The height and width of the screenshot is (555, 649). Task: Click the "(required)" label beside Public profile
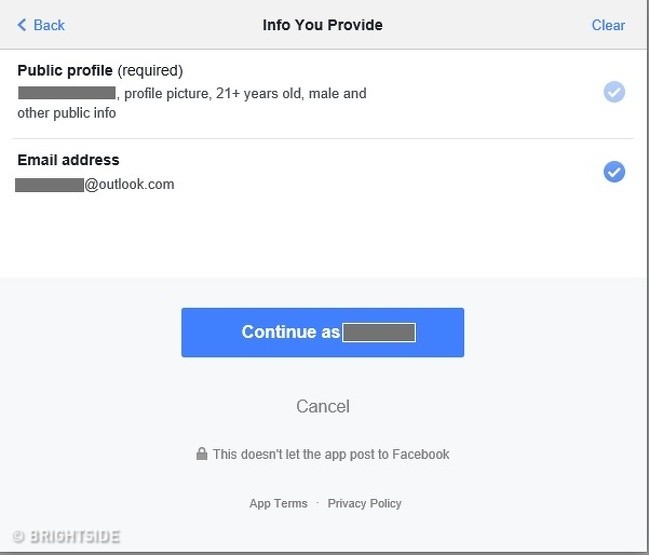click(x=150, y=70)
